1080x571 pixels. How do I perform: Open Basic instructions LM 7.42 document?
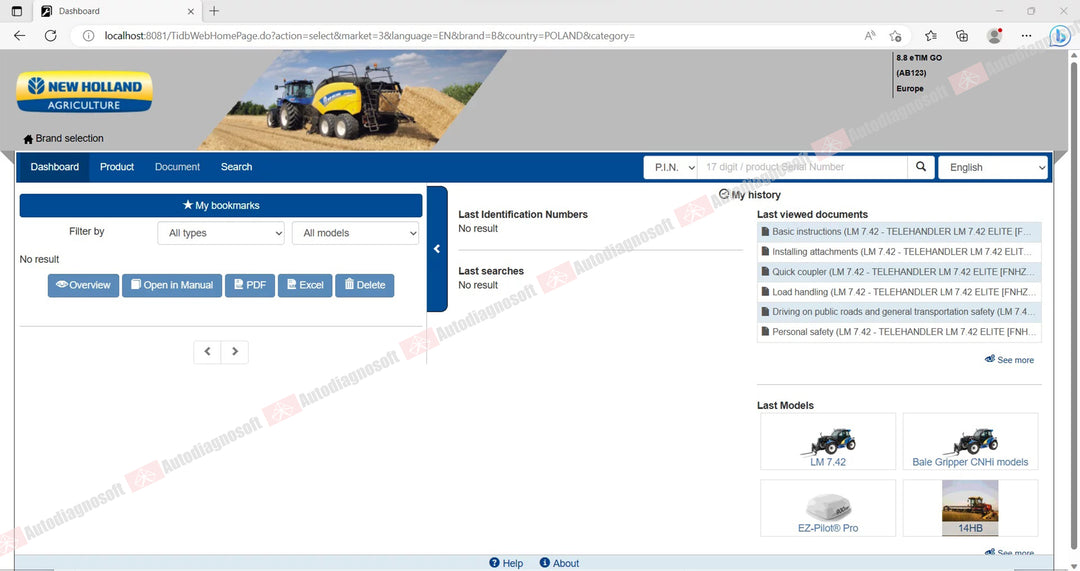[899, 232]
